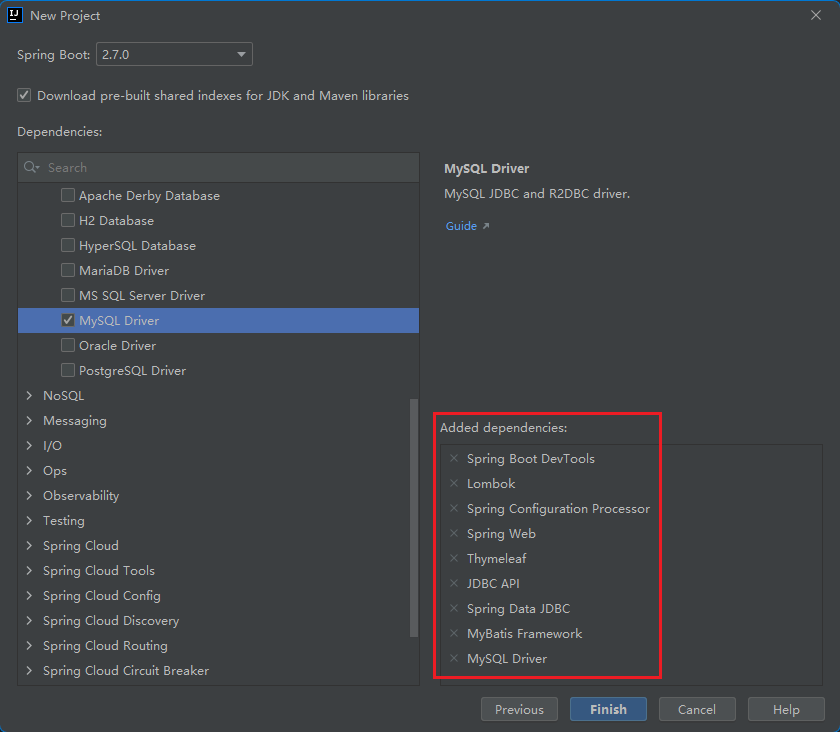The width and height of the screenshot is (840, 732).
Task: Remove Spring Configuration Processor dependency
Action: pos(454,509)
